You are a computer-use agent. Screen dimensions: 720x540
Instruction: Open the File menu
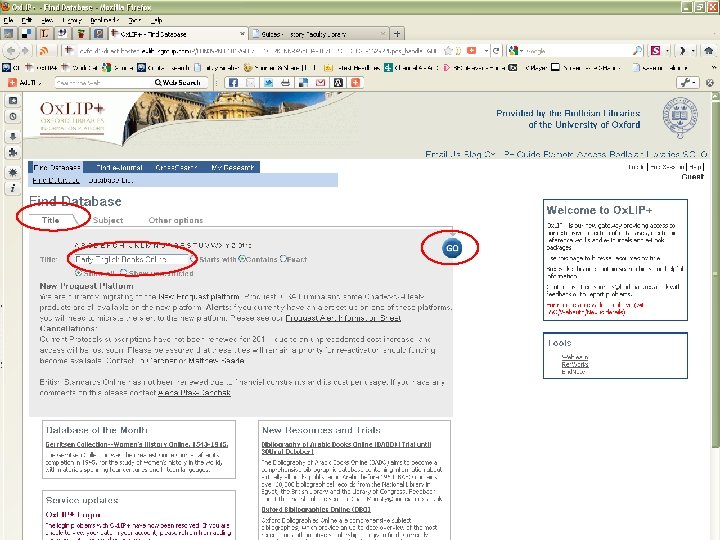point(8,20)
